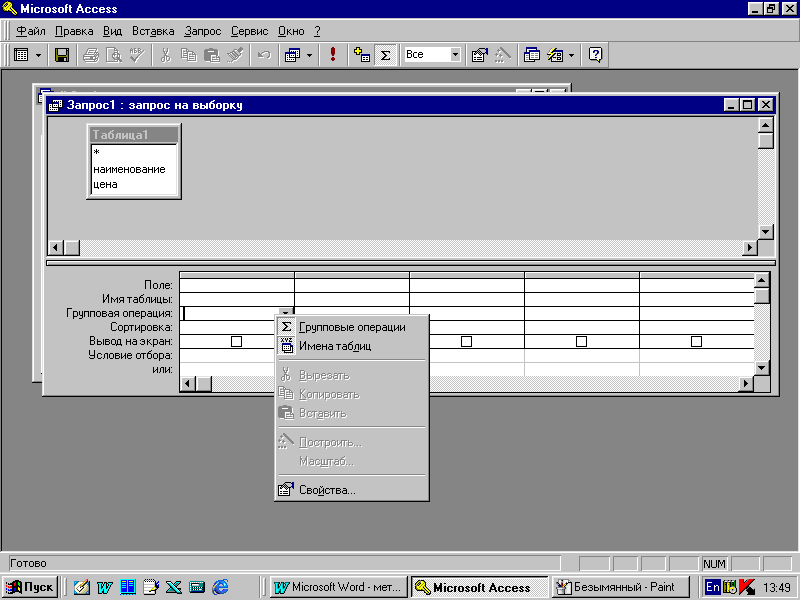
Task: Click the Format Painter brush icon
Action: click(234, 55)
